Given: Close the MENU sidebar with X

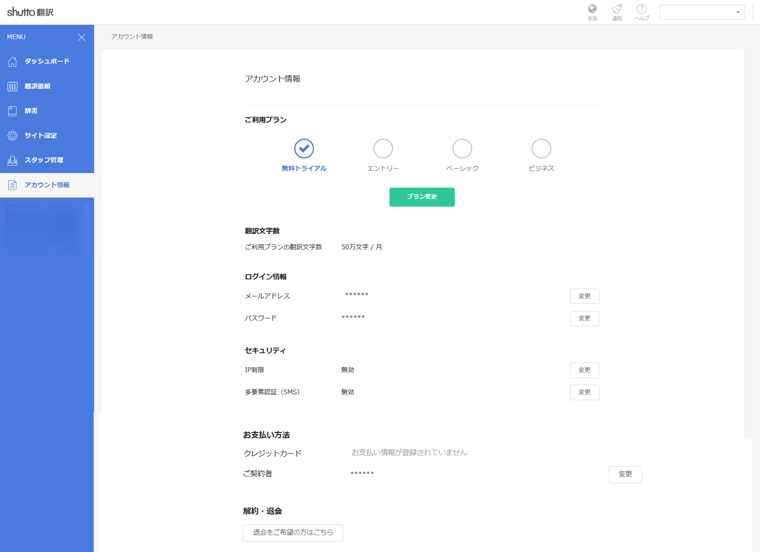Looking at the screenshot, I should 82,37.
